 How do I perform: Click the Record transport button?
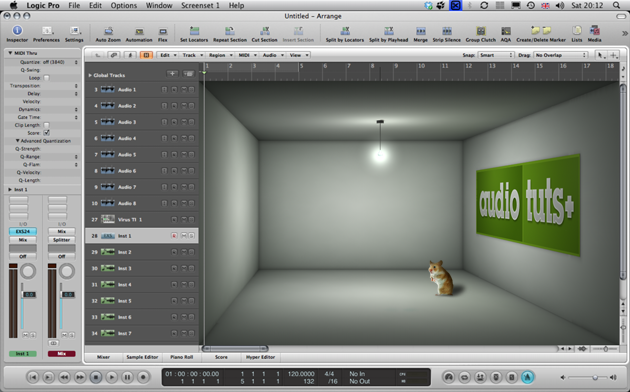143,377
